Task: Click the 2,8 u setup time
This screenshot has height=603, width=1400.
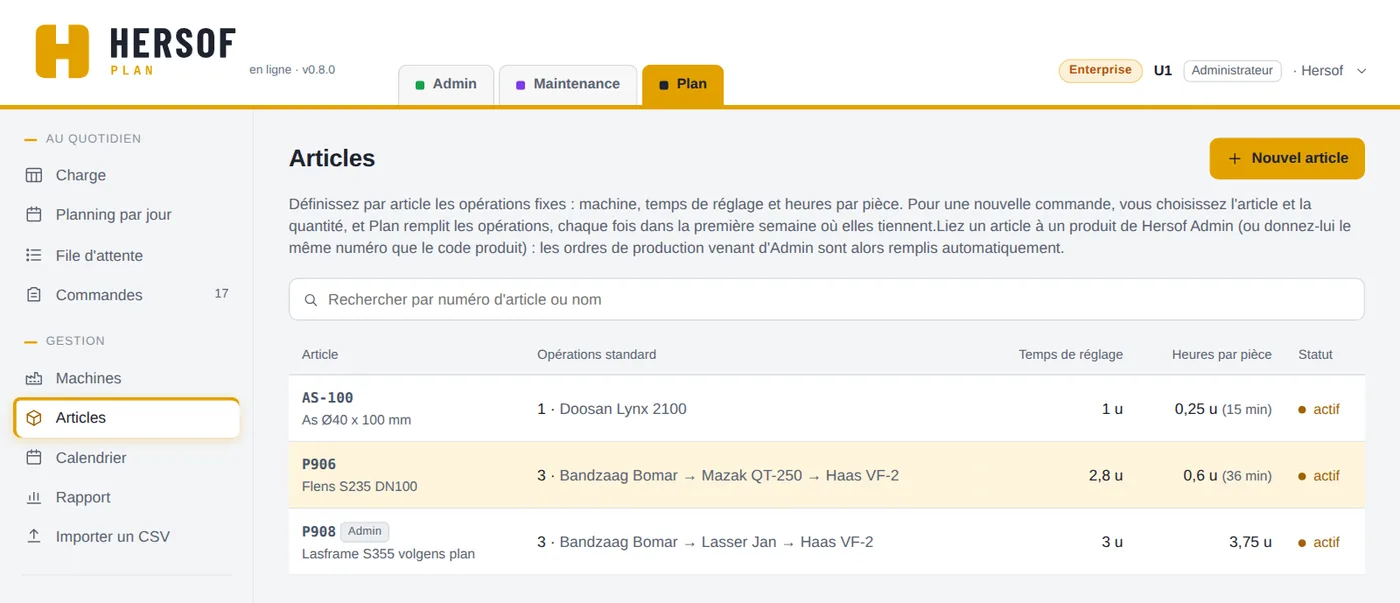Action: (x=1106, y=475)
